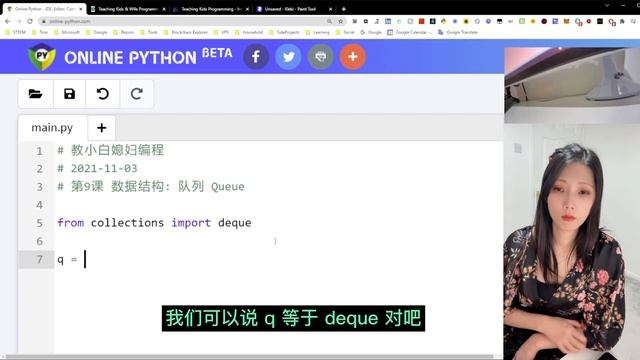Viewport: 640px width, 360px height.
Task: Bookmark this page with the star icon
Action: pos(340,21)
